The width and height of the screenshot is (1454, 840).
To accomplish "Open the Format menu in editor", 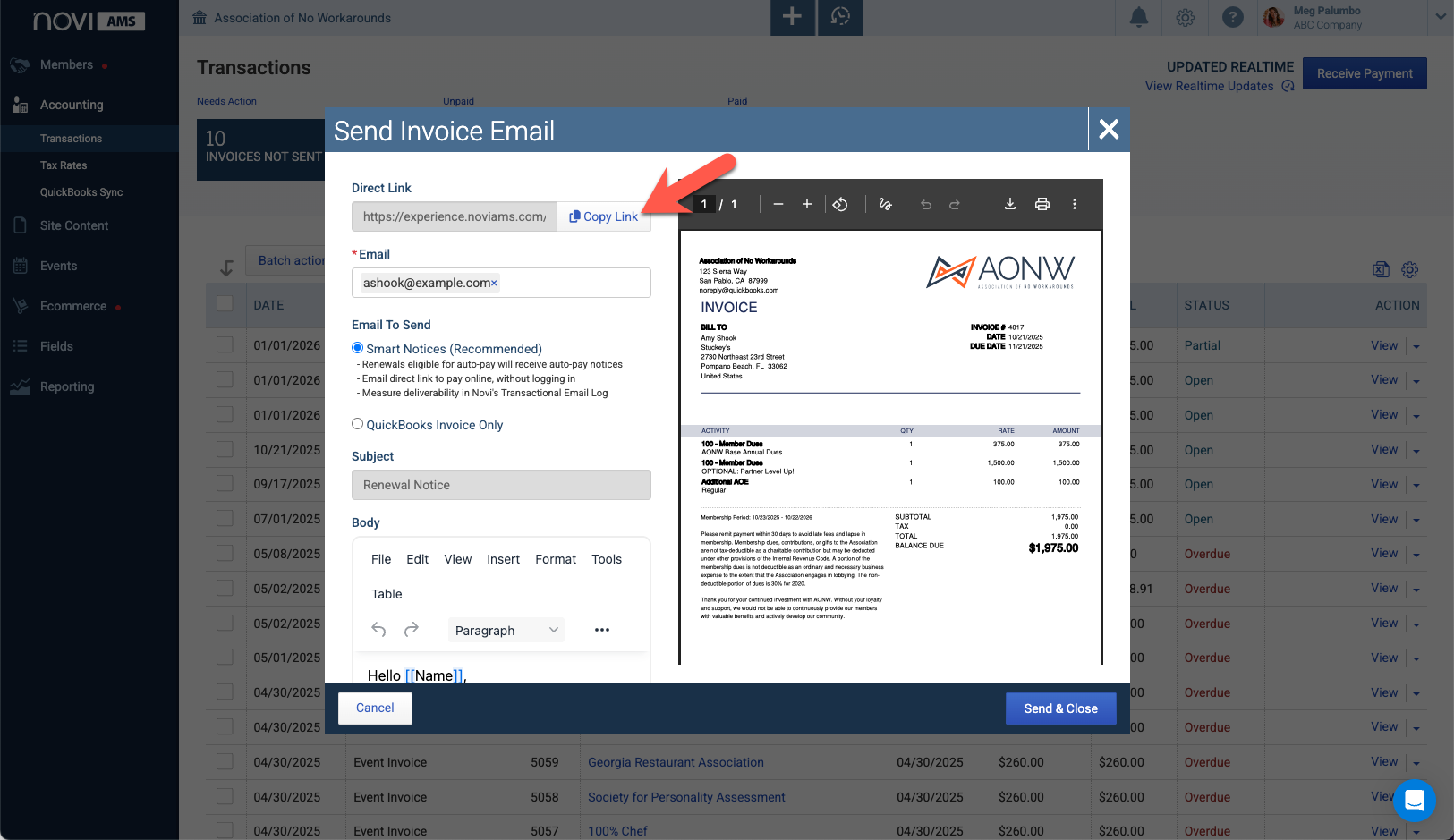I will pyautogui.click(x=556, y=559).
